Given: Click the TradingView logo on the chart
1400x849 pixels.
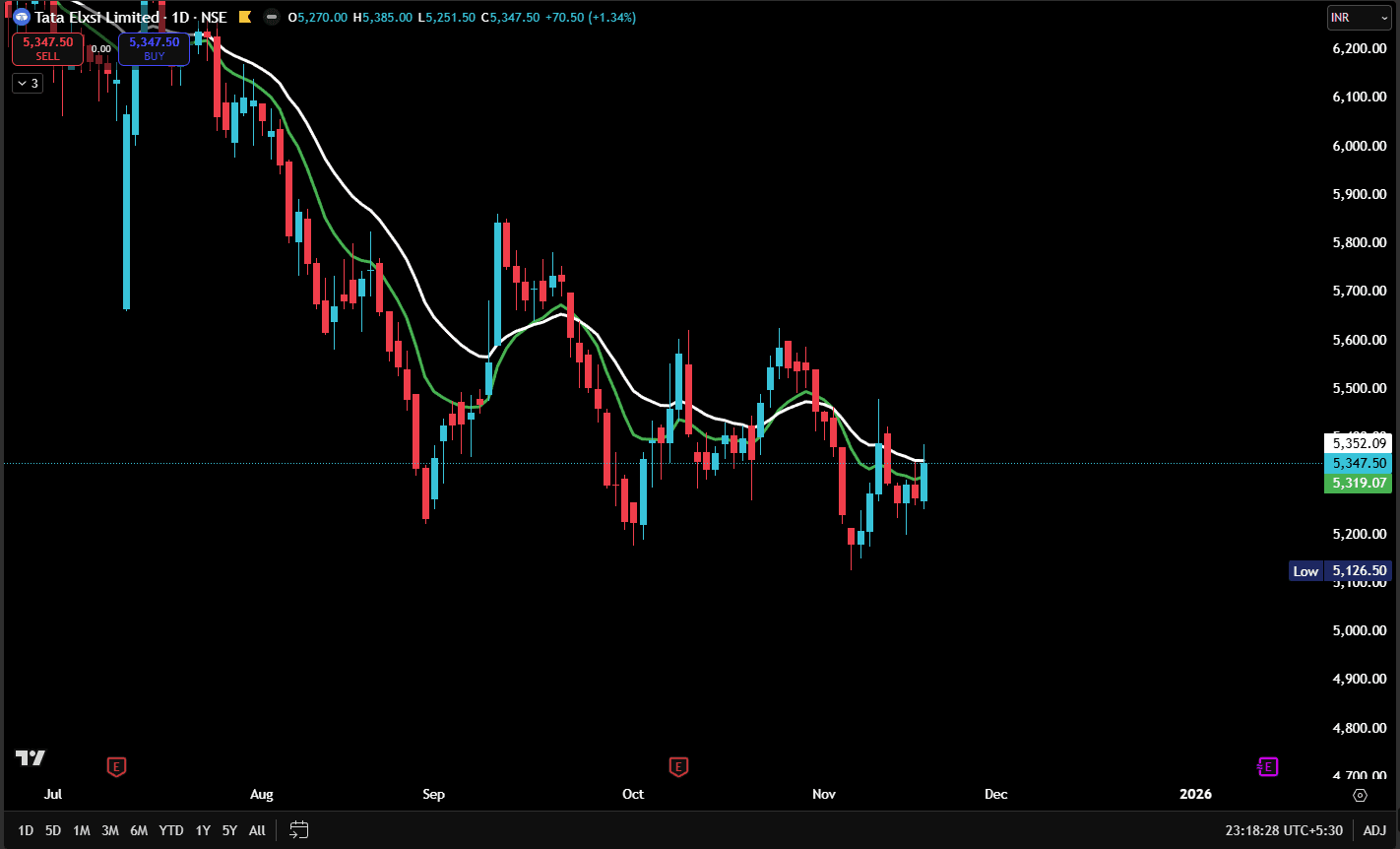Looking at the screenshot, I should click(31, 757).
